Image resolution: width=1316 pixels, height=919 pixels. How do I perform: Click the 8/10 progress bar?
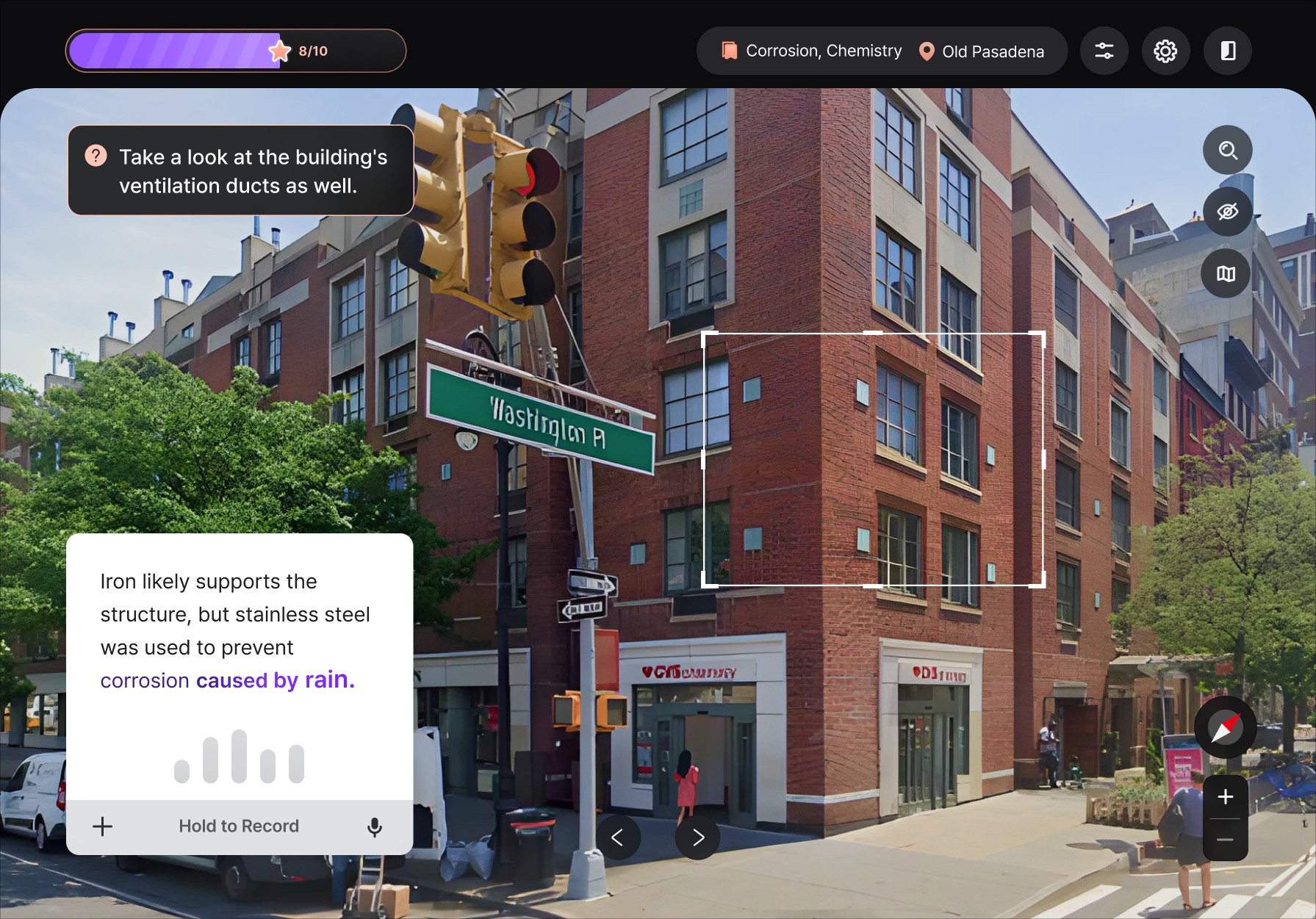[236, 51]
